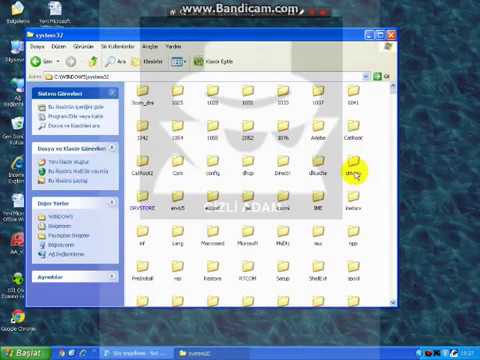Open WINDOWS in Diğer Yerler
Viewport: 480px width, 360px height.
coord(60,217)
